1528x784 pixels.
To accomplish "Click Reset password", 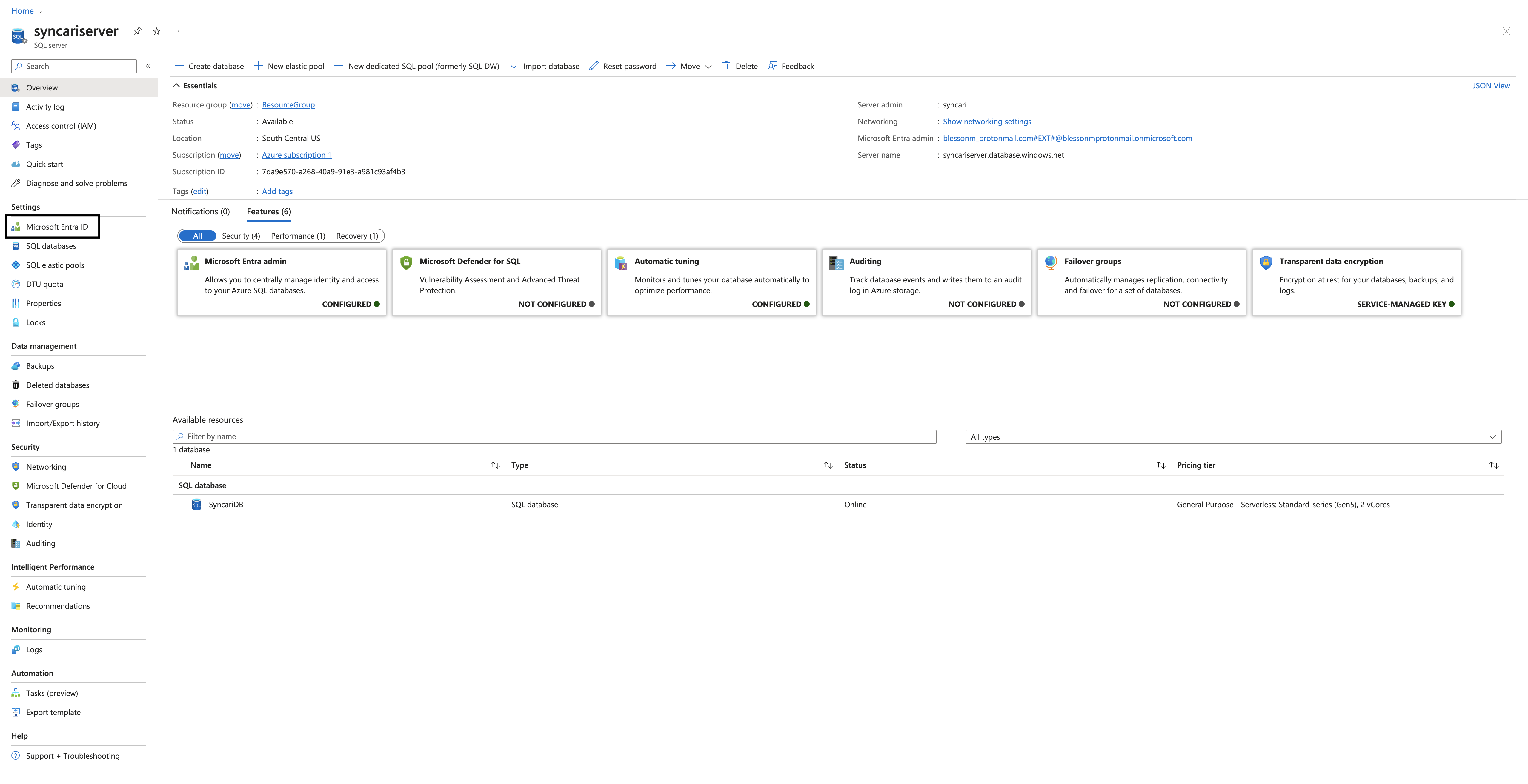I will (623, 66).
